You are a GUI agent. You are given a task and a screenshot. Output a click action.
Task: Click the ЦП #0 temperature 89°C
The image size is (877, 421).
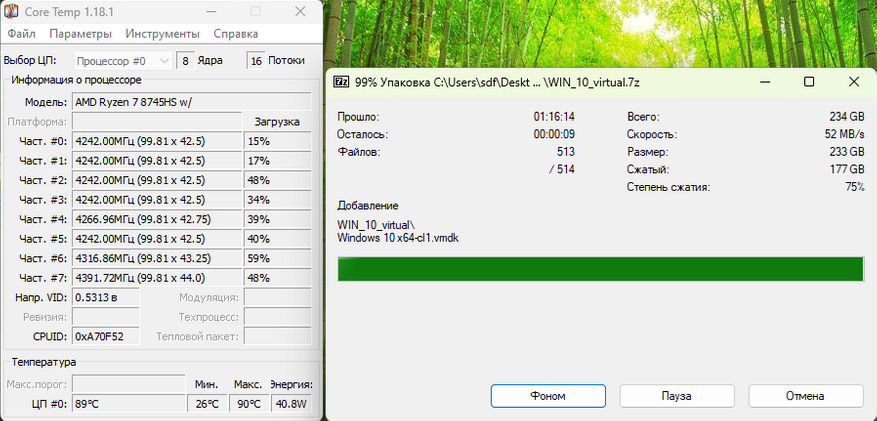pyautogui.click(x=129, y=404)
